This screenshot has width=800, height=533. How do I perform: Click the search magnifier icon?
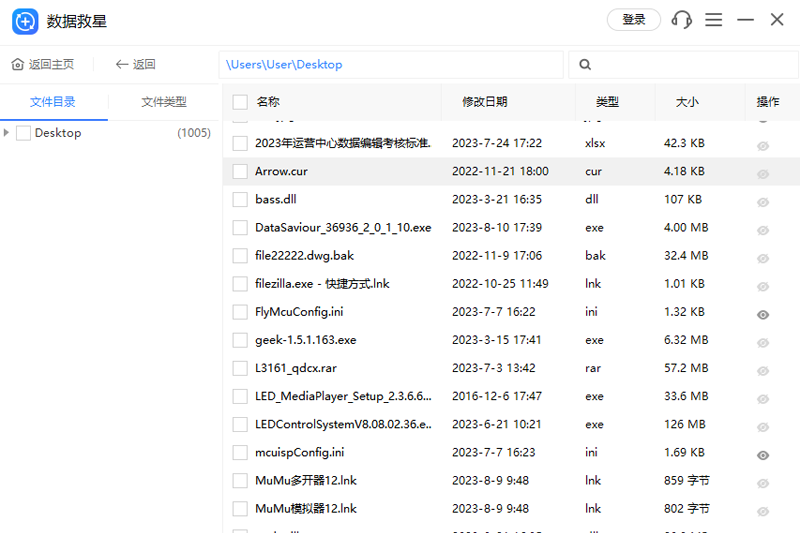pos(586,65)
